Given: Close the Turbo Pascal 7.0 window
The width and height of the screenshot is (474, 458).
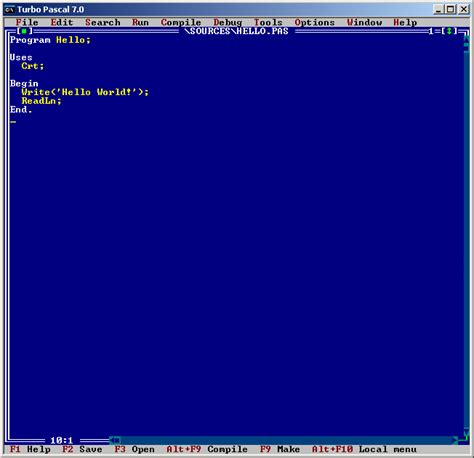Looking at the screenshot, I should (463, 9).
